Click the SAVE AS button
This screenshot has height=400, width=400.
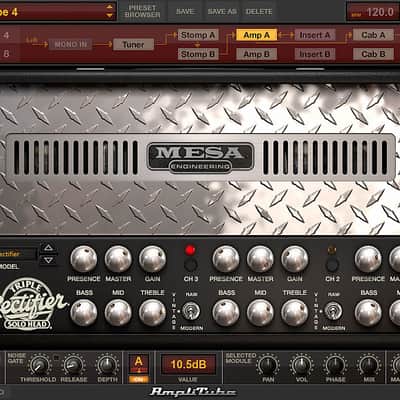pos(222,11)
